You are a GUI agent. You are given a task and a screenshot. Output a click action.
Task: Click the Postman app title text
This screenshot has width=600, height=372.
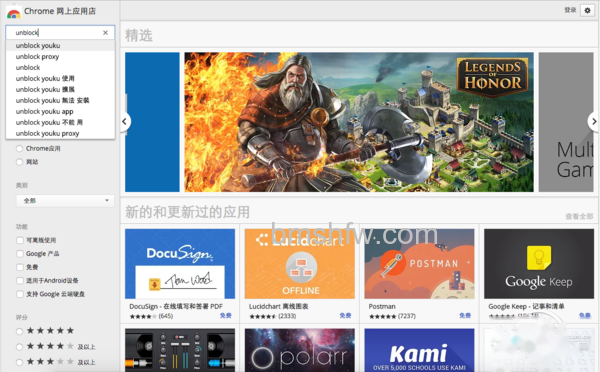click(382, 307)
